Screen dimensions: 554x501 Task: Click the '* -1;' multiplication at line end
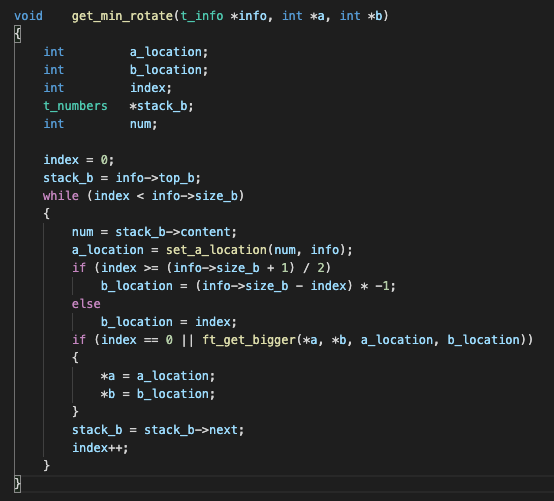pyautogui.click(x=378, y=286)
